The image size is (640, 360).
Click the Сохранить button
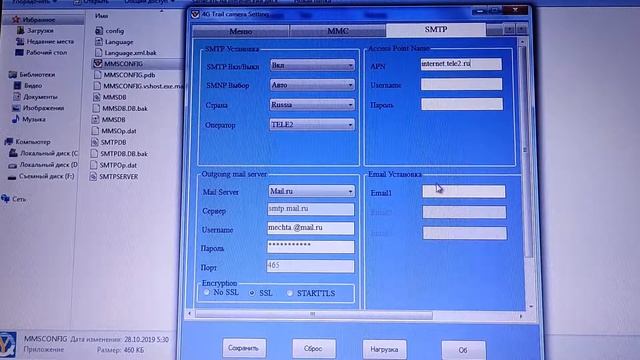[x=244, y=348]
